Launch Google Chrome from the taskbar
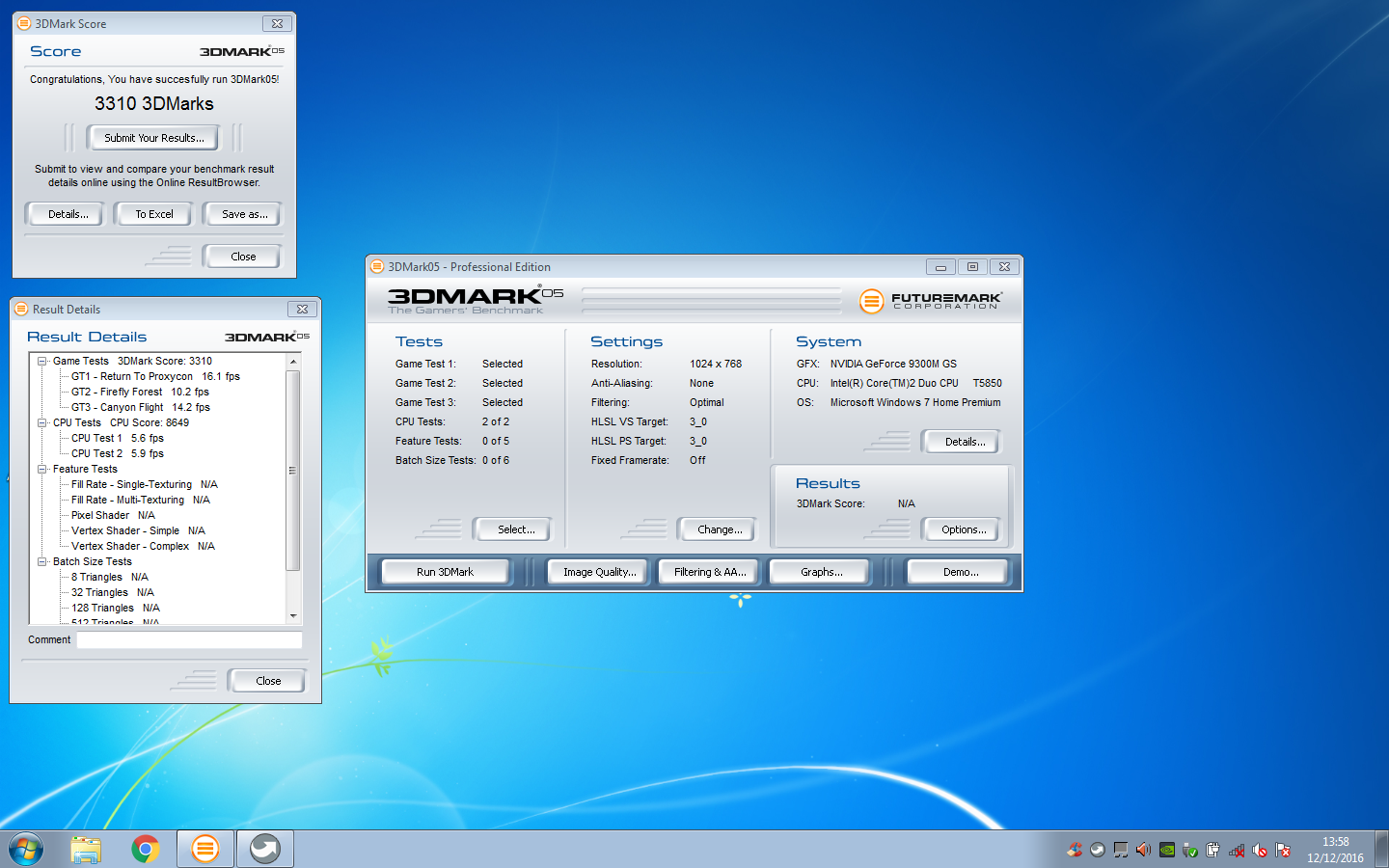Screen dimensions: 1389x868 click(x=146, y=850)
